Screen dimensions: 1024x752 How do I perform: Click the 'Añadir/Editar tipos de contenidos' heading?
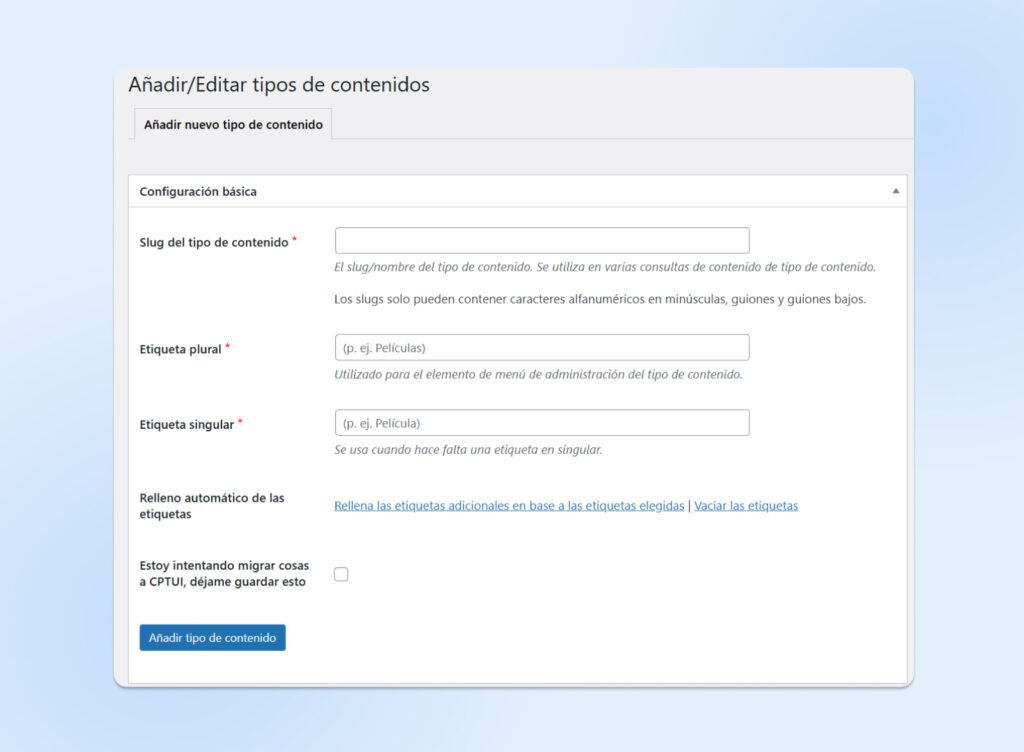279,85
